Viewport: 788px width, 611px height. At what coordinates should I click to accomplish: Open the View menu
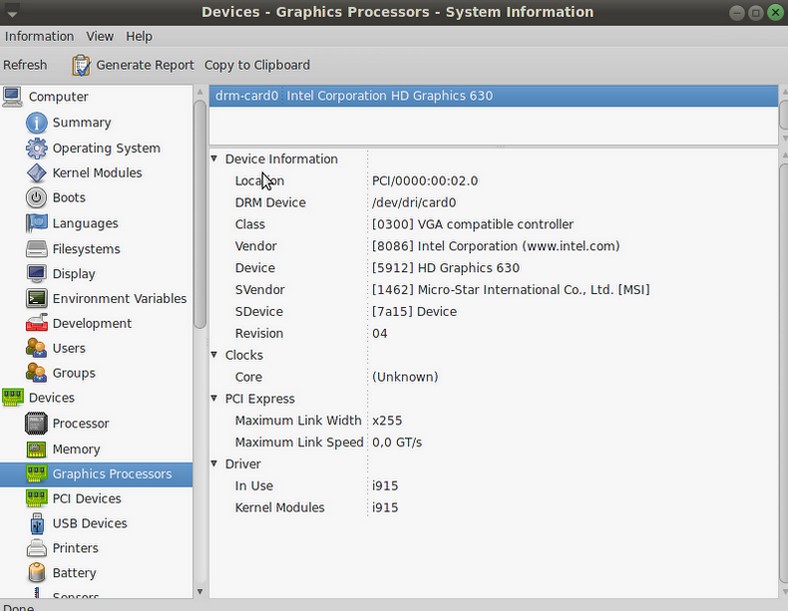coord(100,36)
